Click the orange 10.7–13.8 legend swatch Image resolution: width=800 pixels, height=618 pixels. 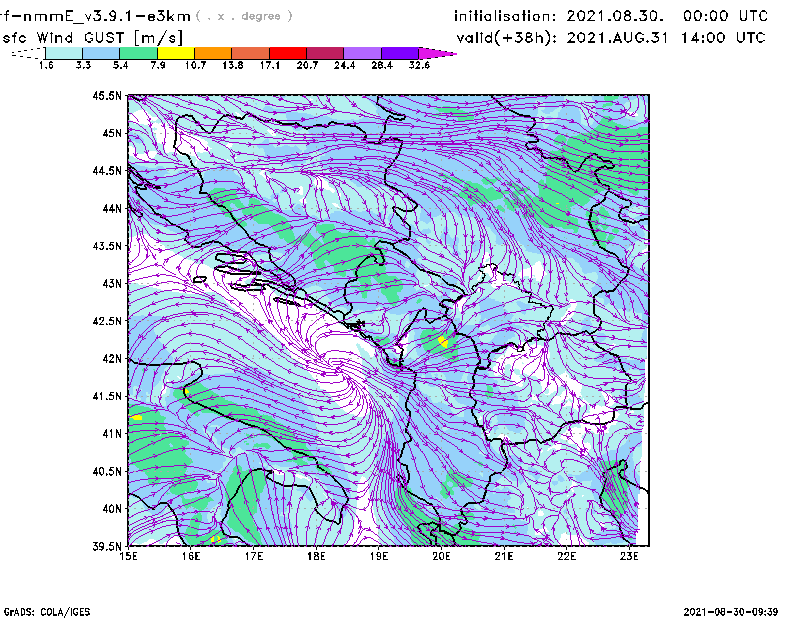(x=213, y=53)
